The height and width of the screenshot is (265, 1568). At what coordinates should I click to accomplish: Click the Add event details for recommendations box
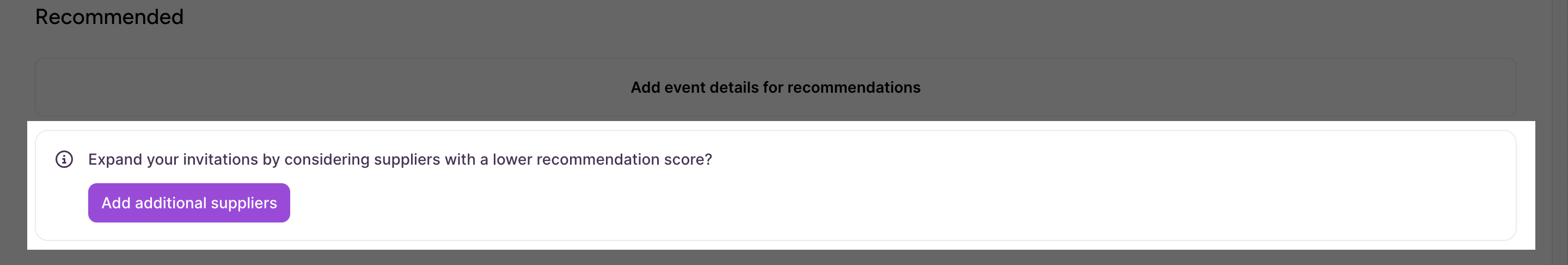pyautogui.click(x=775, y=87)
